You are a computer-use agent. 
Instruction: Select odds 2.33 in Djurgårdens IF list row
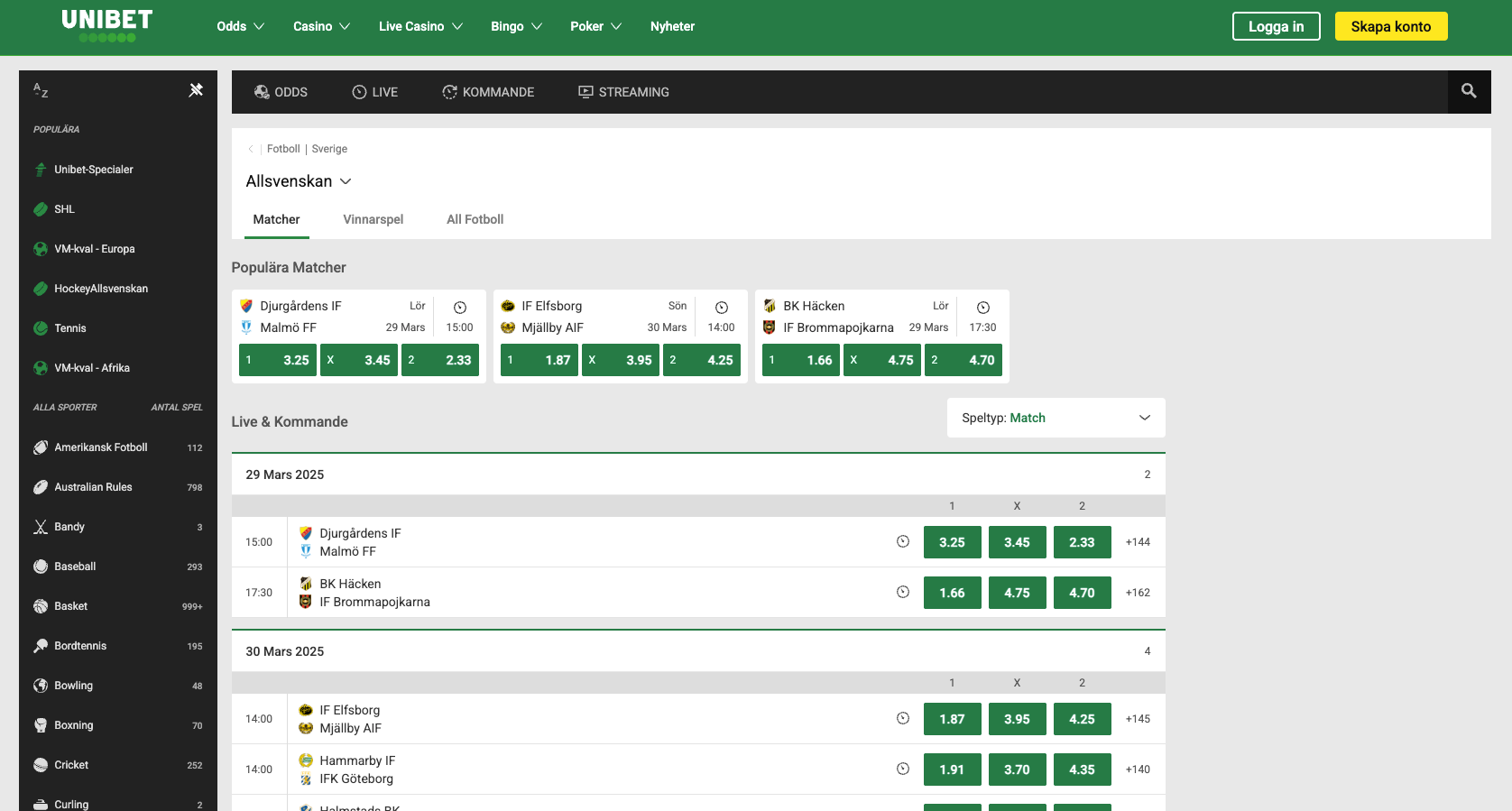[x=1082, y=542]
